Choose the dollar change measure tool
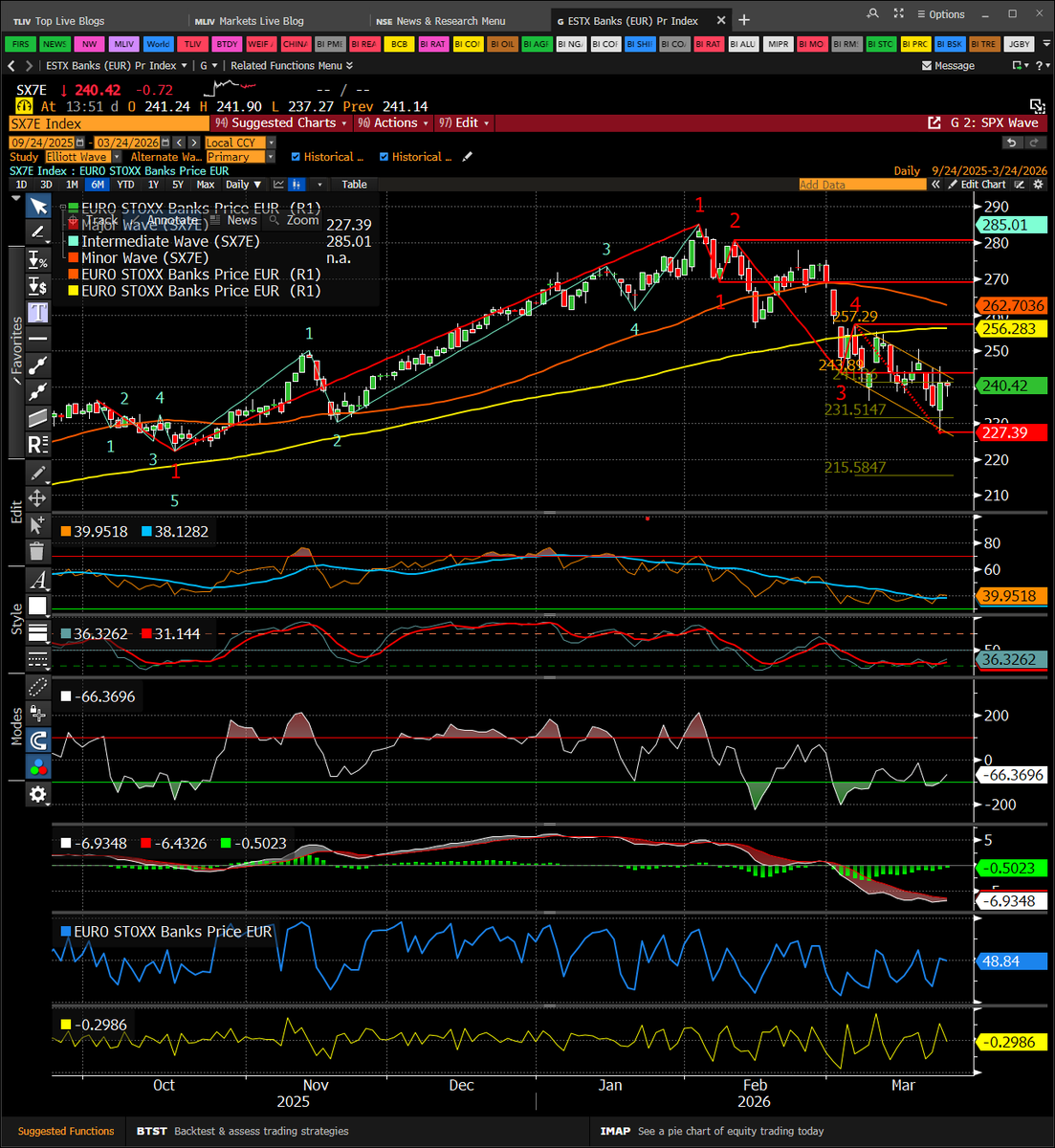The image size is (1055, 1148). tap(37, 285)
